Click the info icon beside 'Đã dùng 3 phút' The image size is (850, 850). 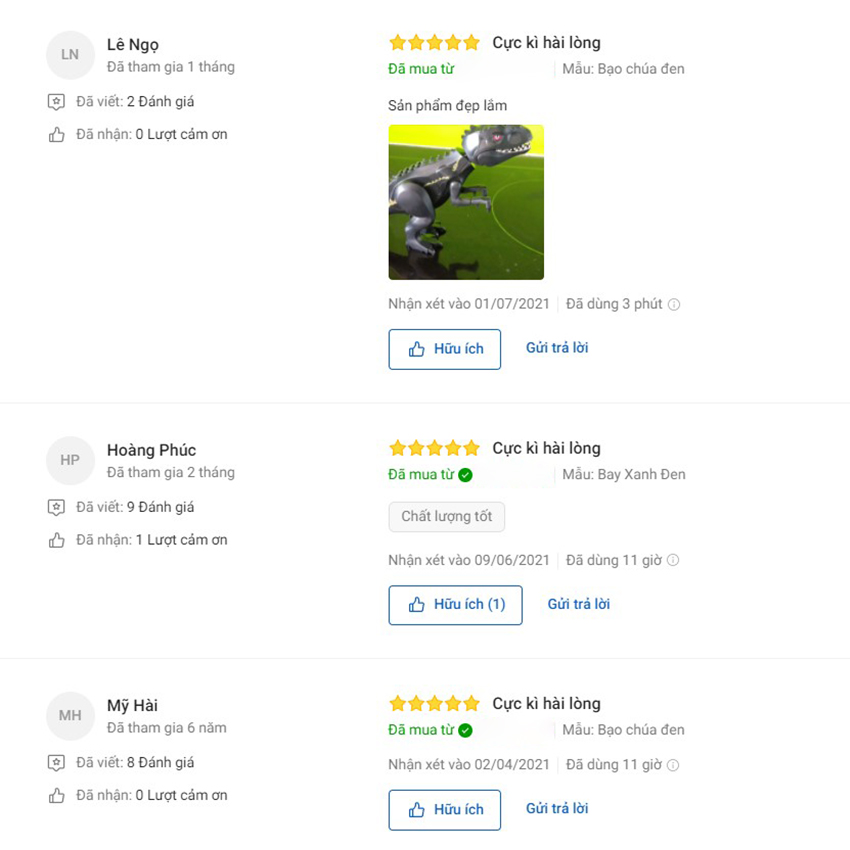(x=674, y=305)
